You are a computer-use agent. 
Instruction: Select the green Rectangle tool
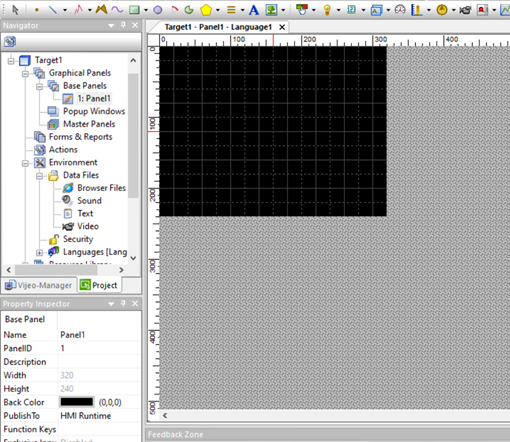134,10
